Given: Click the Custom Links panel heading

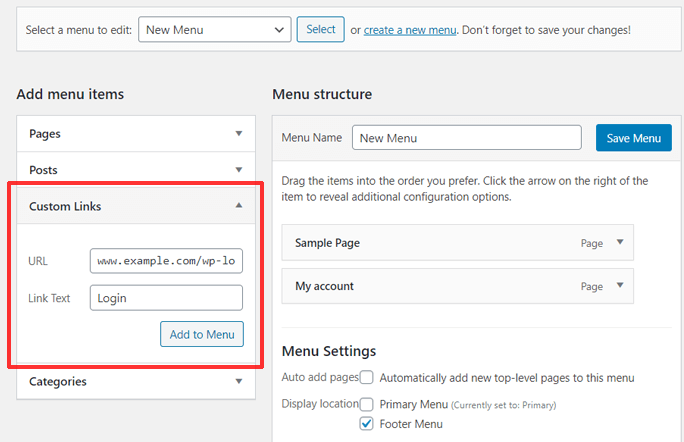Looking at the screenshot, I should (x=65, y=206).
